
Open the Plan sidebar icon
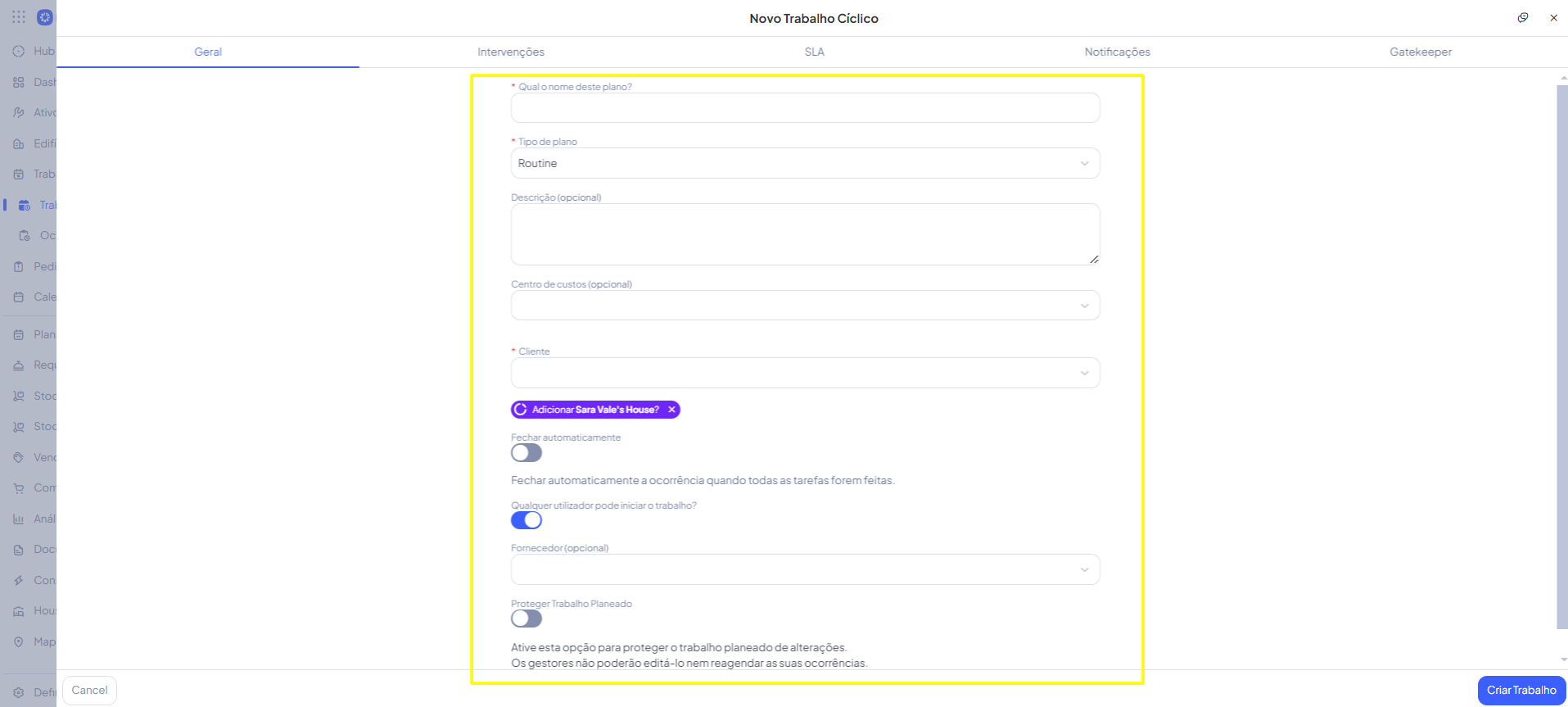[x=19, y=334]
